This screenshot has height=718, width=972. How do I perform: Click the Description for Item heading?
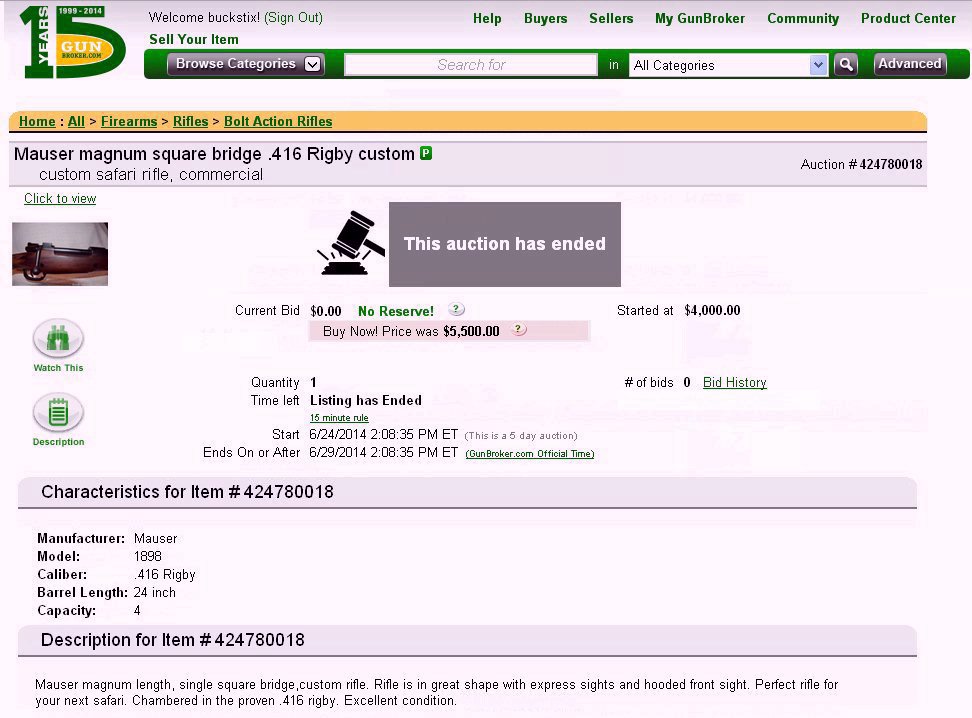point(172,640)
